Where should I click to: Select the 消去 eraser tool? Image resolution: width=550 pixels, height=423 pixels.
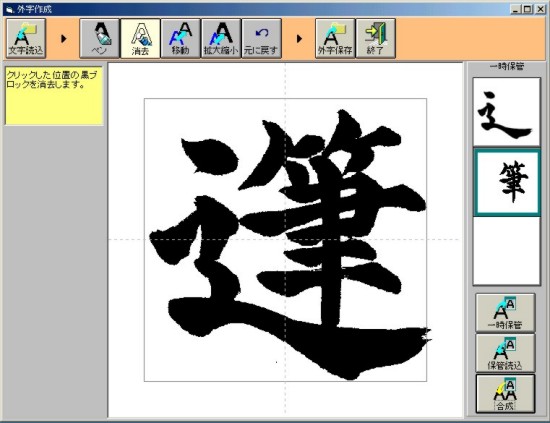140,38
